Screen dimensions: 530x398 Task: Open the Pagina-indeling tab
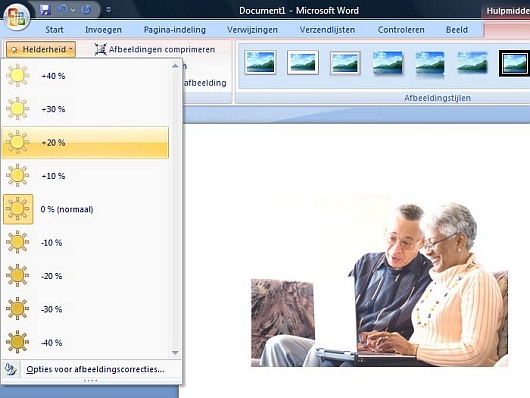[175, 30]
